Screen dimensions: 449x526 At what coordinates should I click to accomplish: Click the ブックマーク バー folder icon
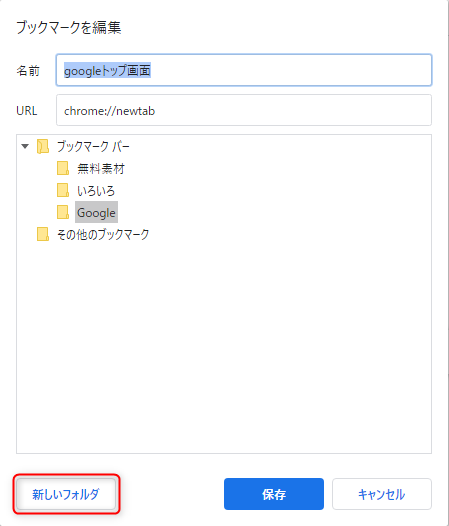pos(43,147)
